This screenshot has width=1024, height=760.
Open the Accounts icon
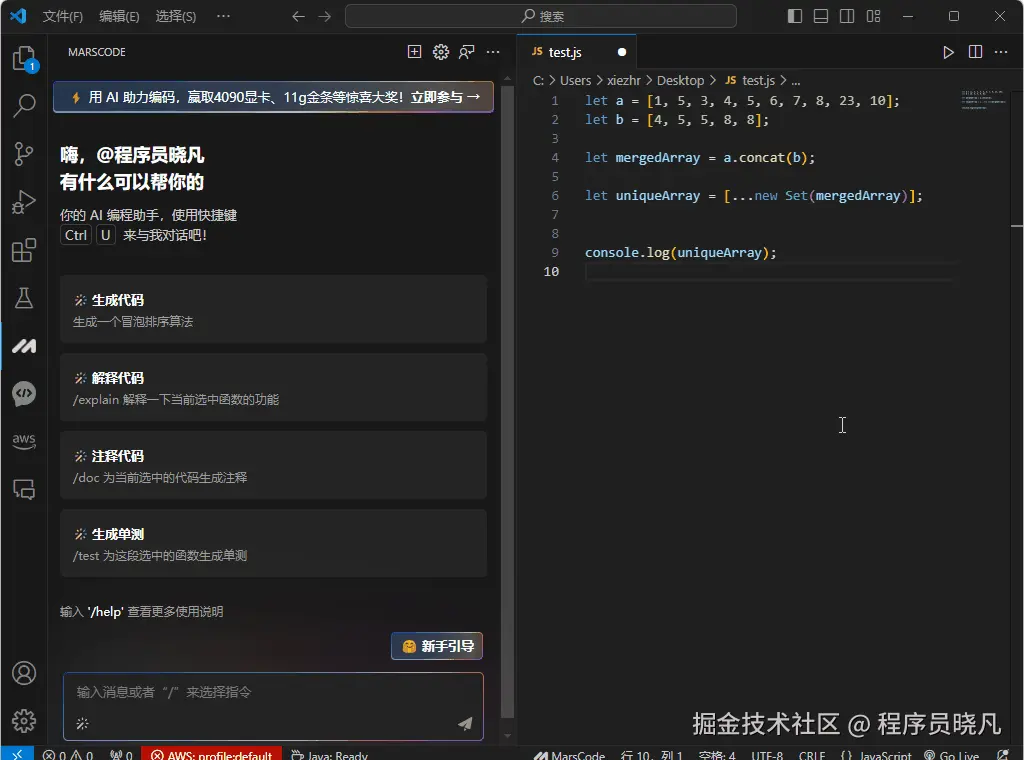tap(24, 673)
